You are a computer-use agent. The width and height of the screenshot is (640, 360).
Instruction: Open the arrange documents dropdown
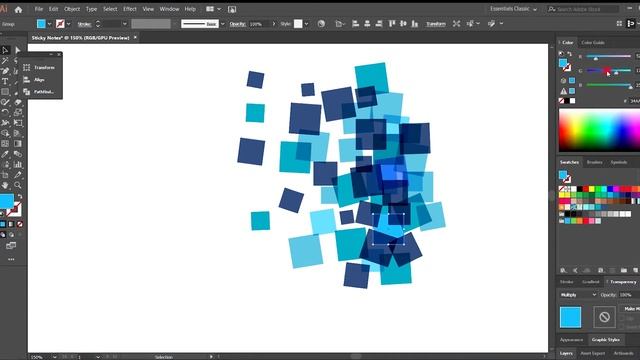coord(219,9)
